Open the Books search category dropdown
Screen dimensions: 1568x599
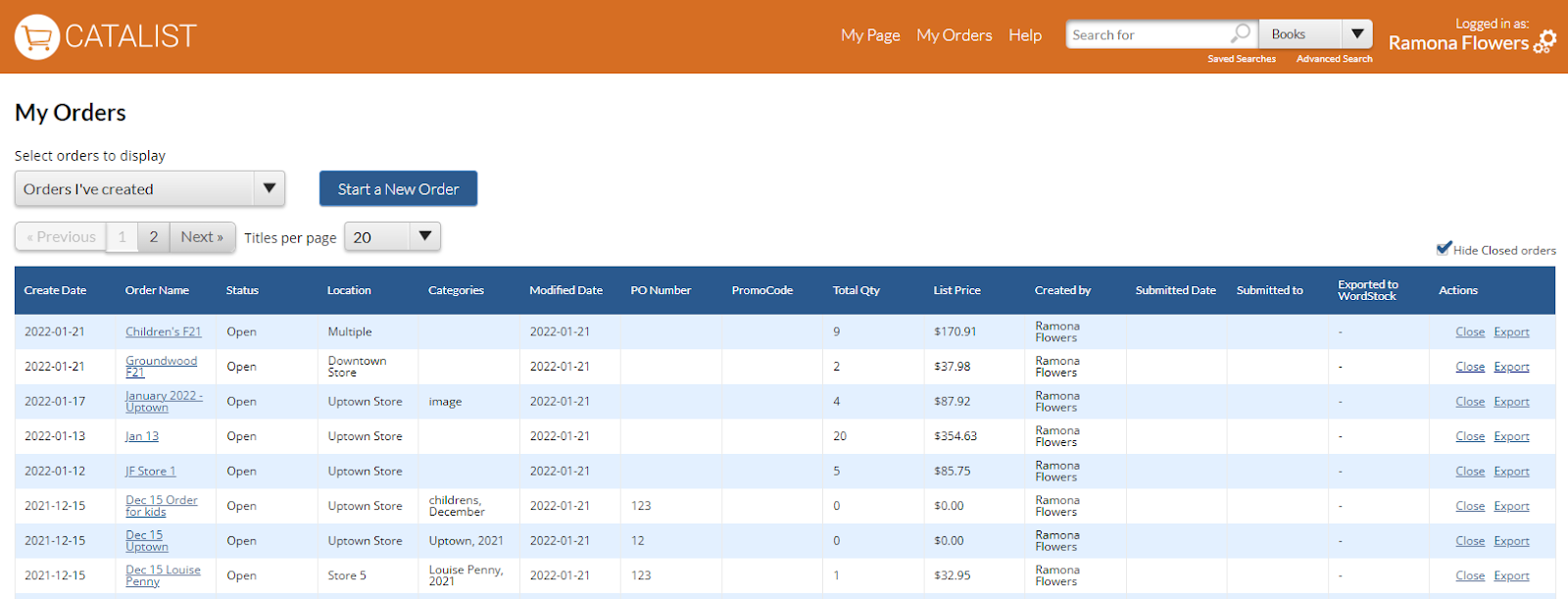point(1315,34)
